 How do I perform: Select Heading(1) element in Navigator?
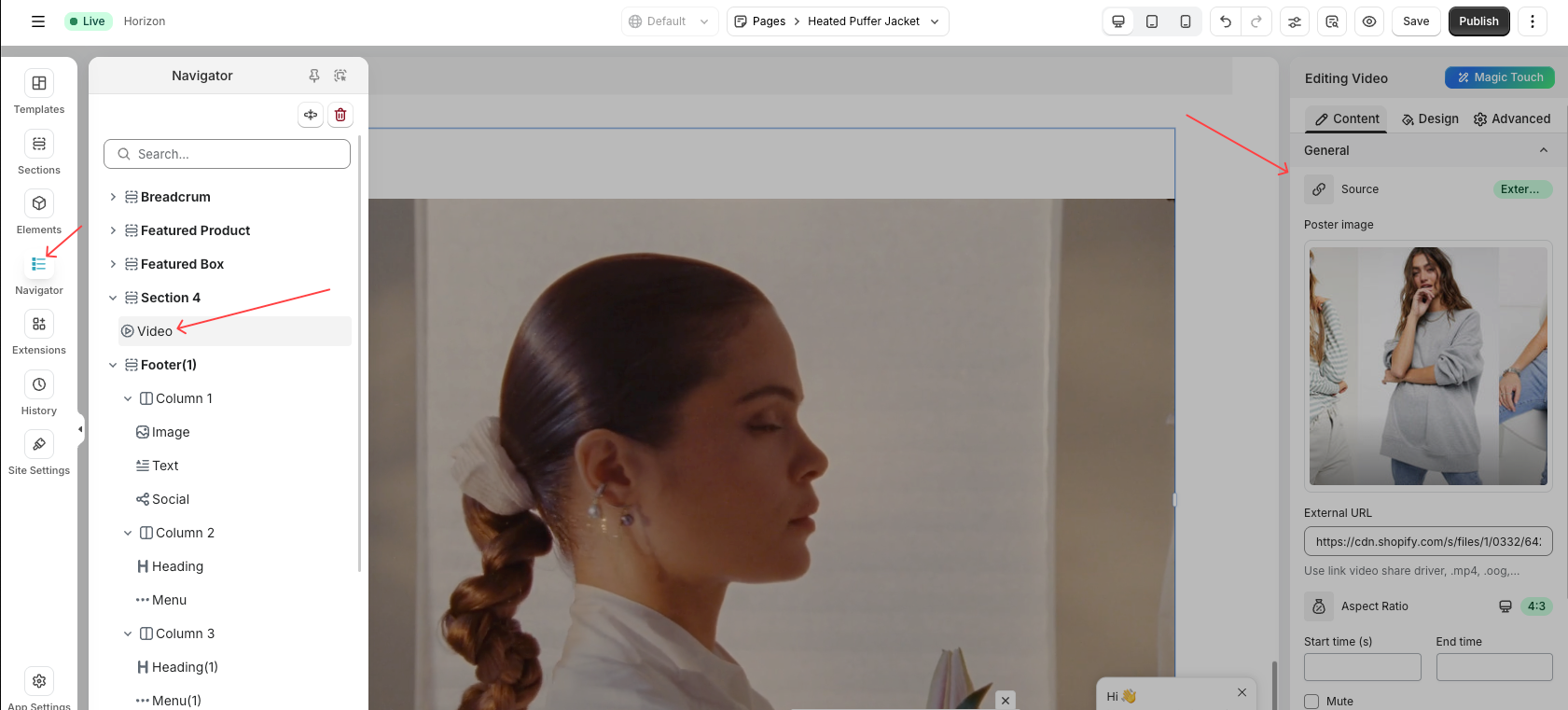click(x=177, y=667)
